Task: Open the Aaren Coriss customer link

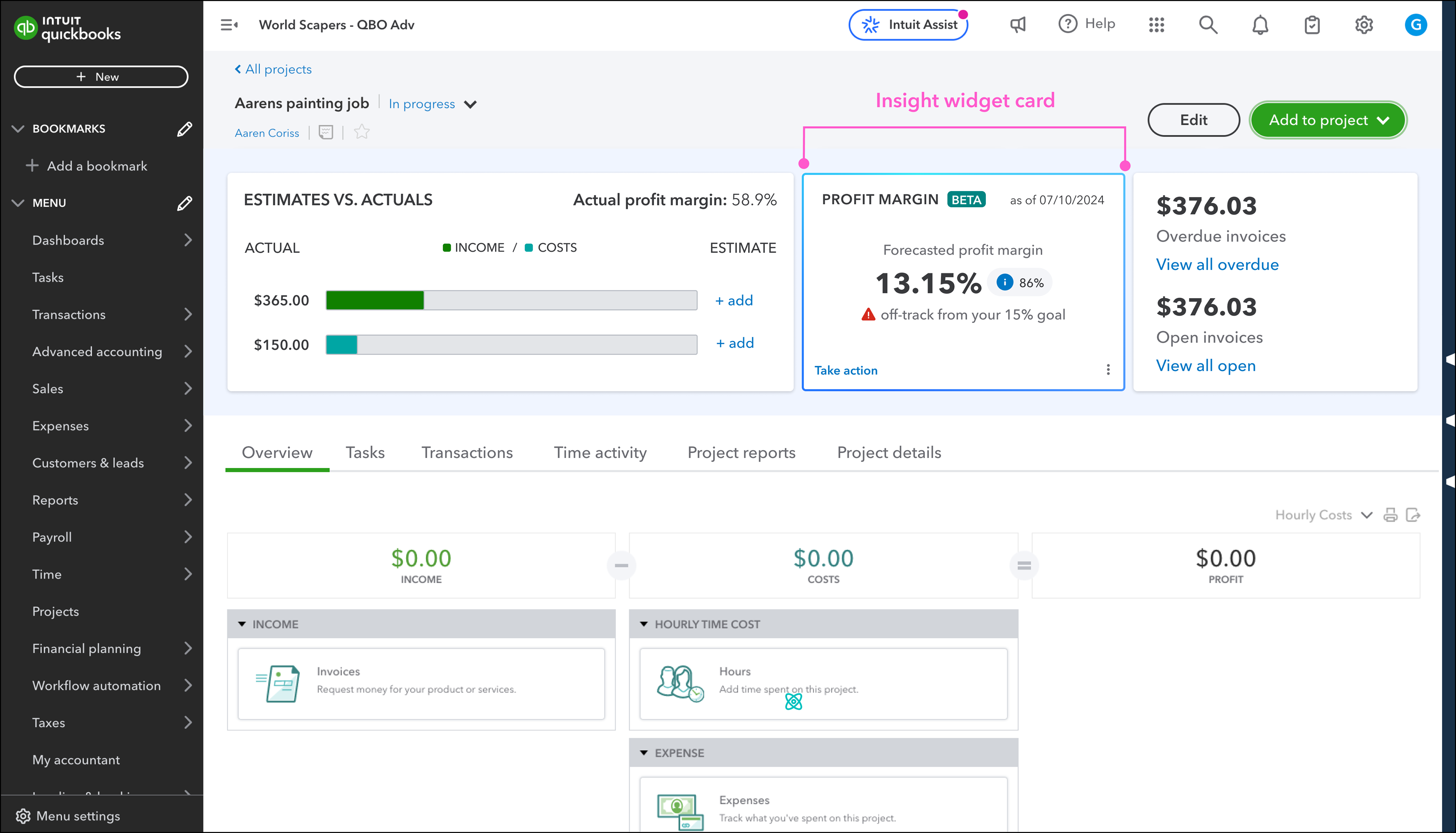Action: pos(267,133)
